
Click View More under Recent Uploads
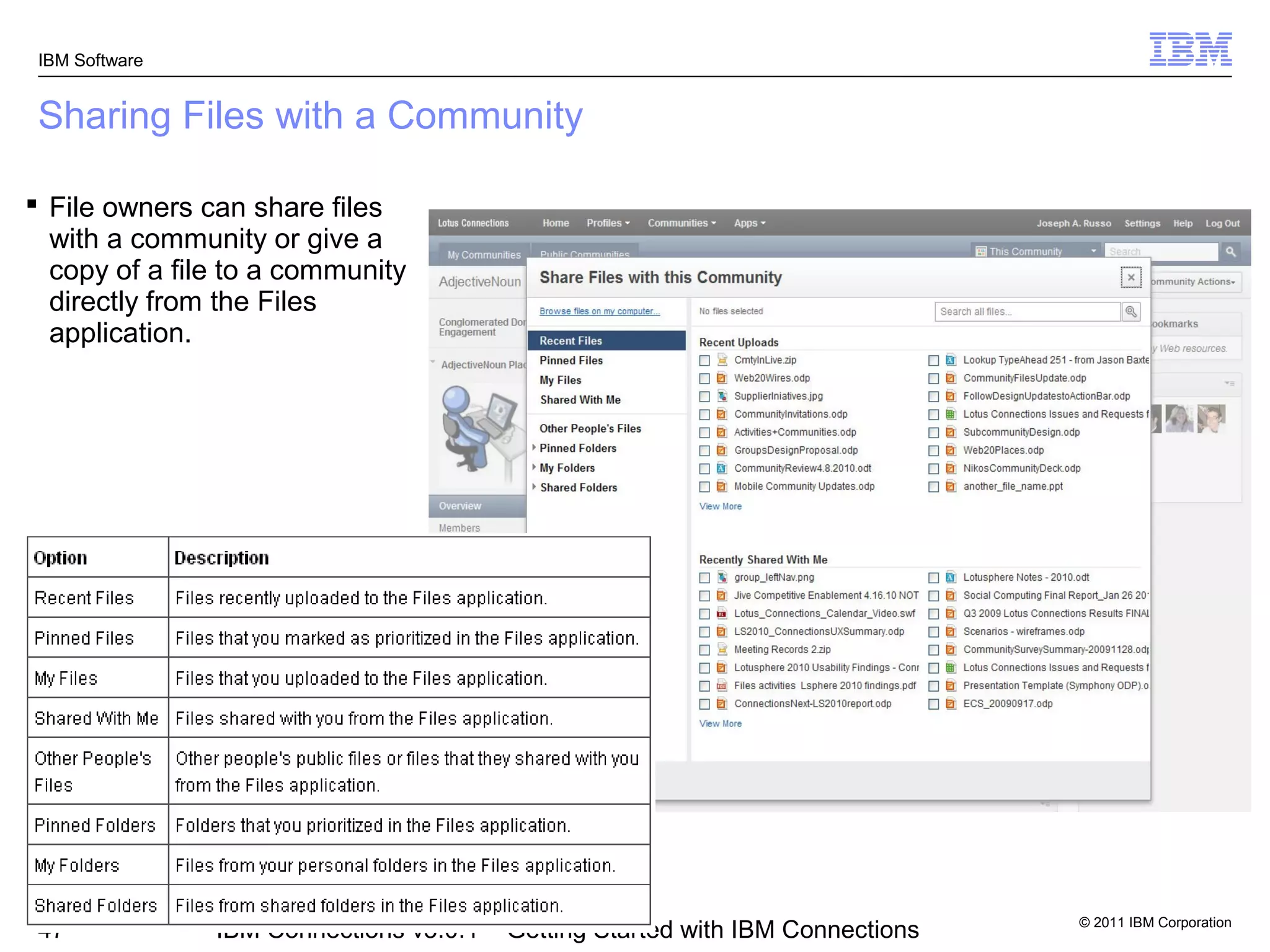[721, 506]
